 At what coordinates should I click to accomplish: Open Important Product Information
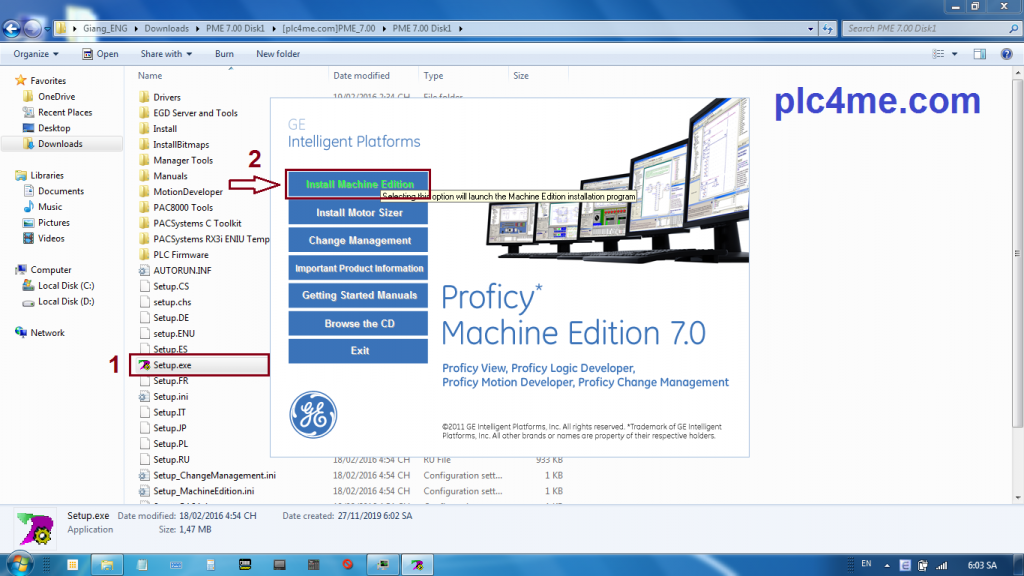click(x=358, y=268)
